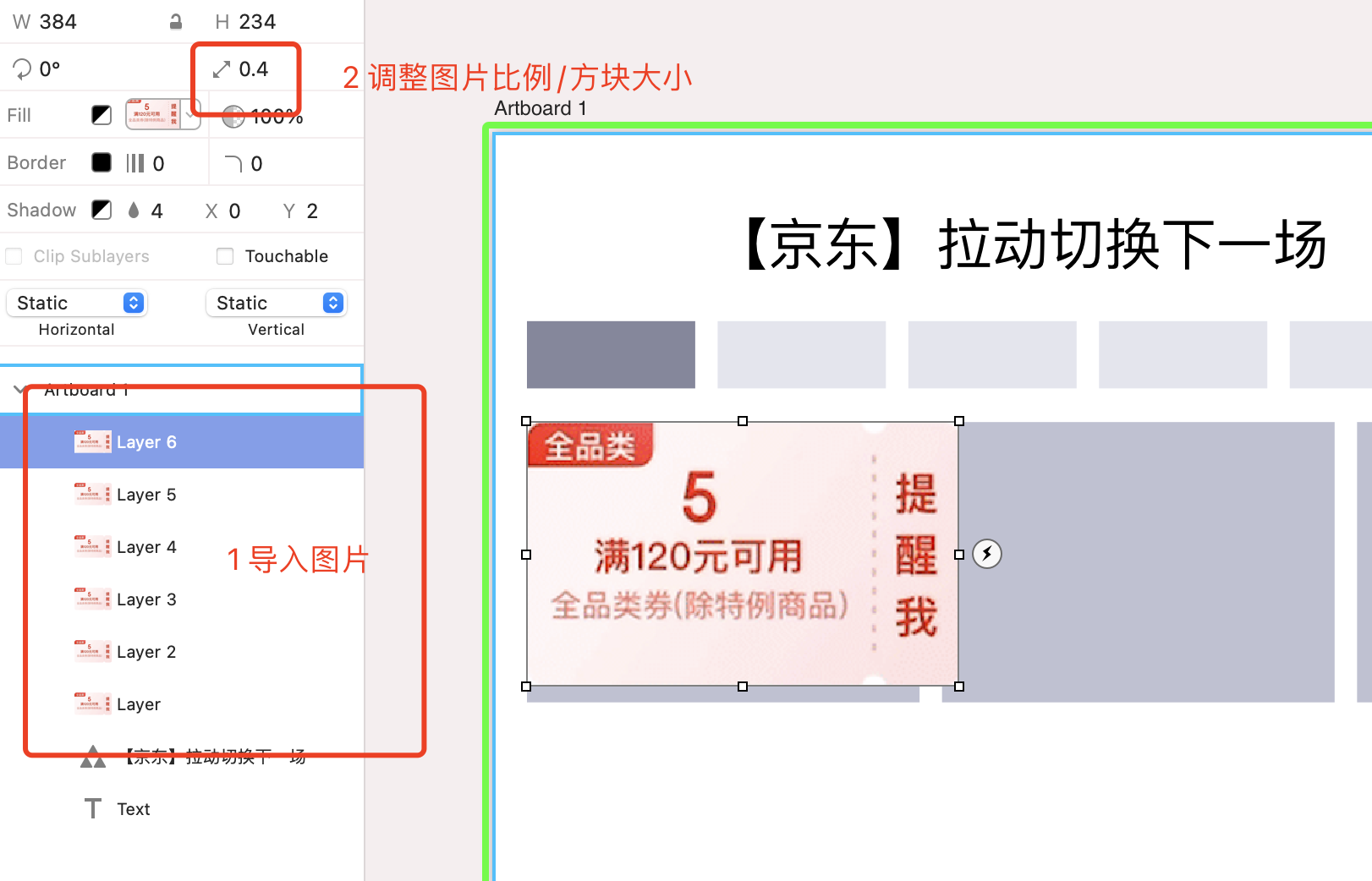Click the shadow blur droplet icon
This screenshot has height=881, width=1372.
tap(134, 211)
